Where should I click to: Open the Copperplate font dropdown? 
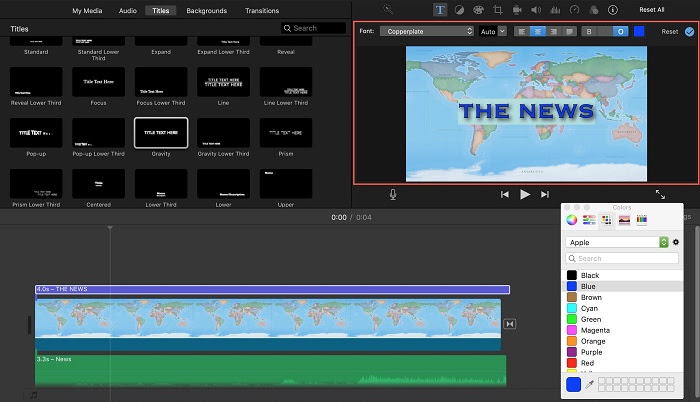click(x=427, y=31)
